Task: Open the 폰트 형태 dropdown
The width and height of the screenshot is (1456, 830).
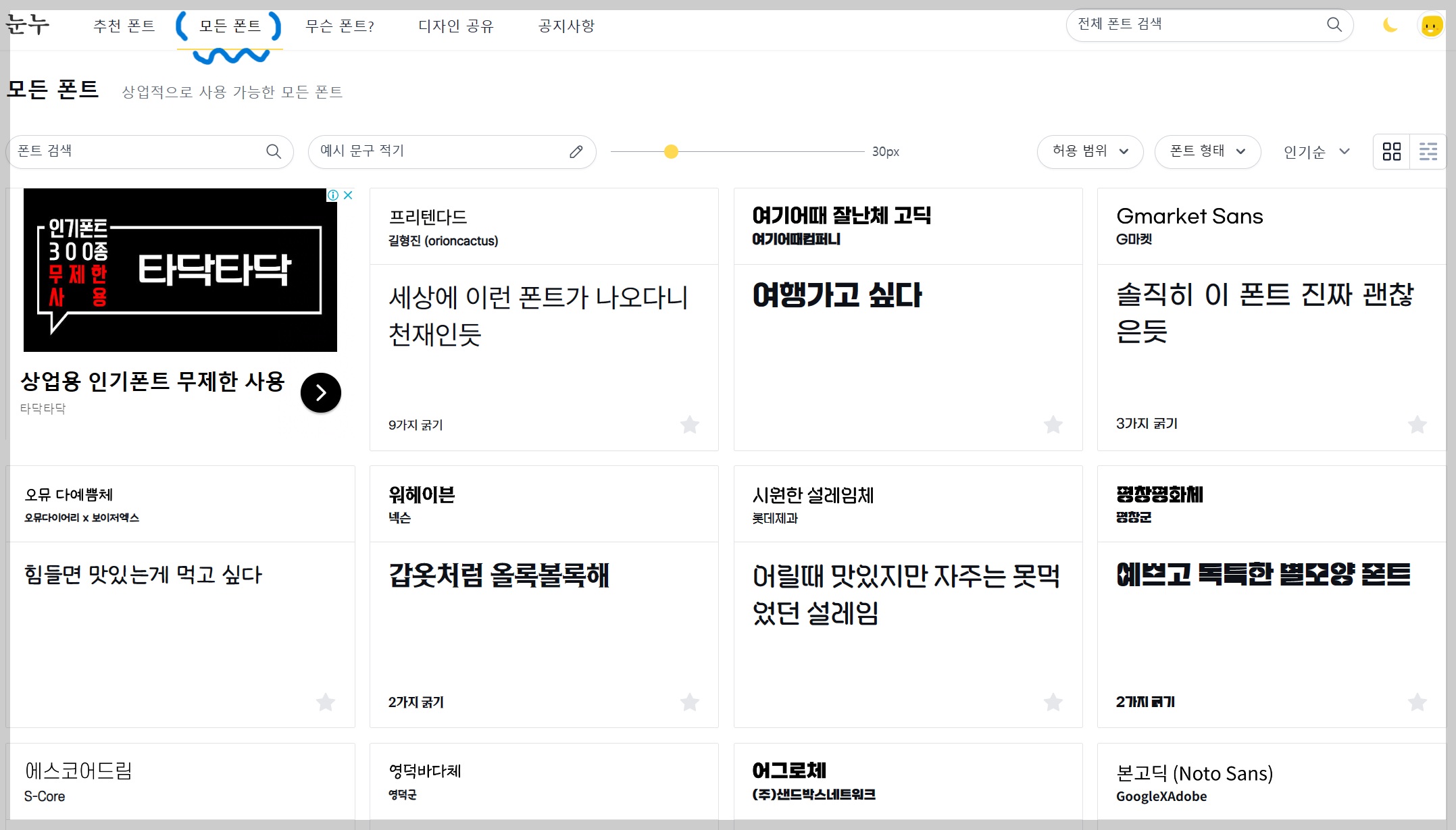Action: (1207, 151)
